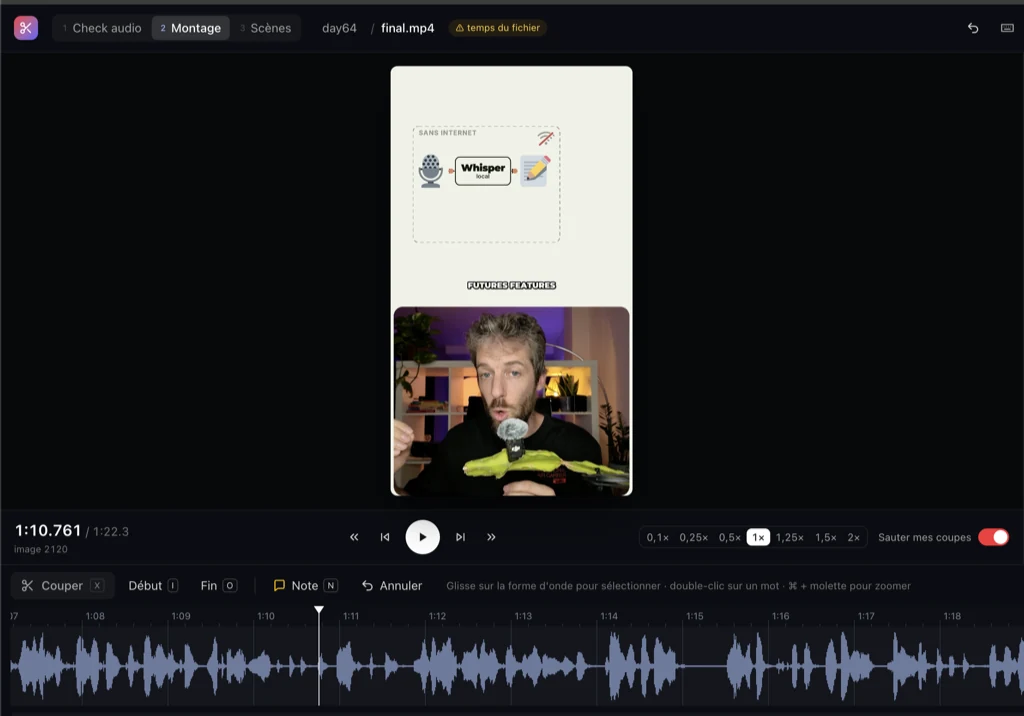Click the video preview frame
This screenshot has width=1024, height=716.
tap(511, 281)
